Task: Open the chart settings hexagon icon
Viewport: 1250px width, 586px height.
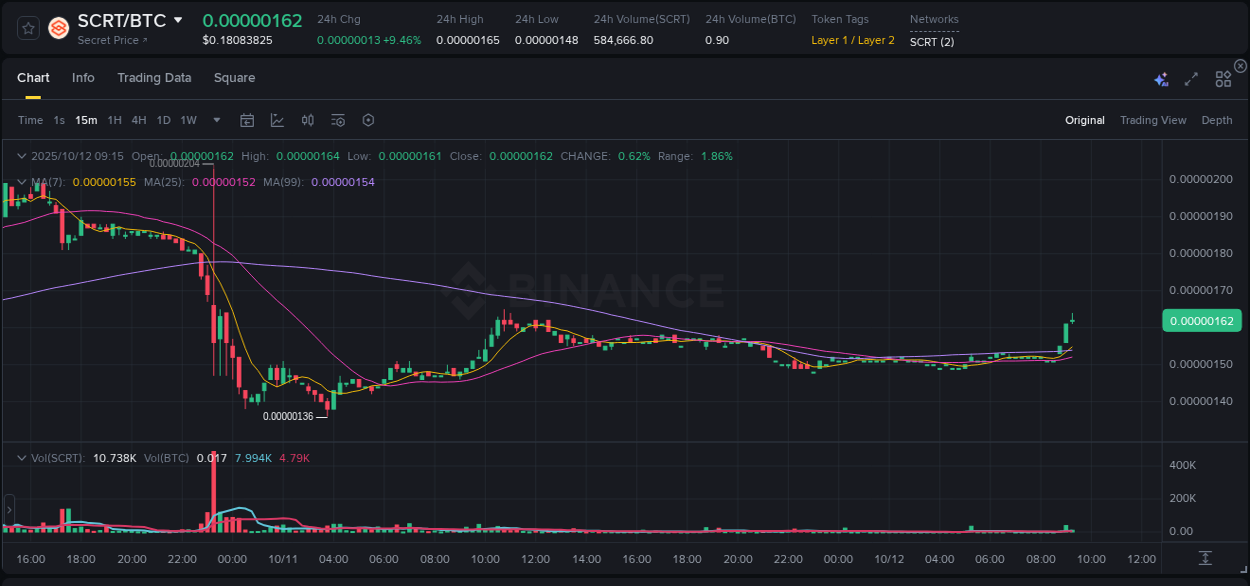Action: [368, 120]
